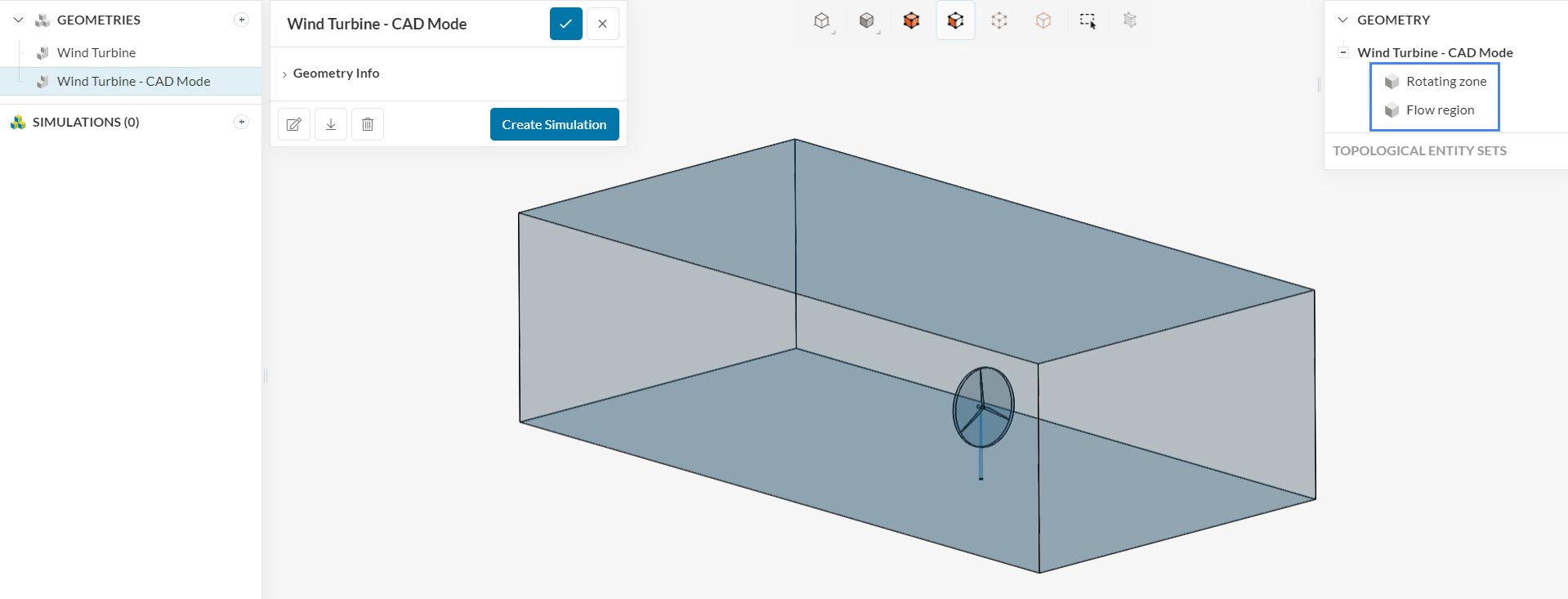The image size is (1568, 599).
Task: Add a new simulation with plus icon
Action: [x=241, y=122]
